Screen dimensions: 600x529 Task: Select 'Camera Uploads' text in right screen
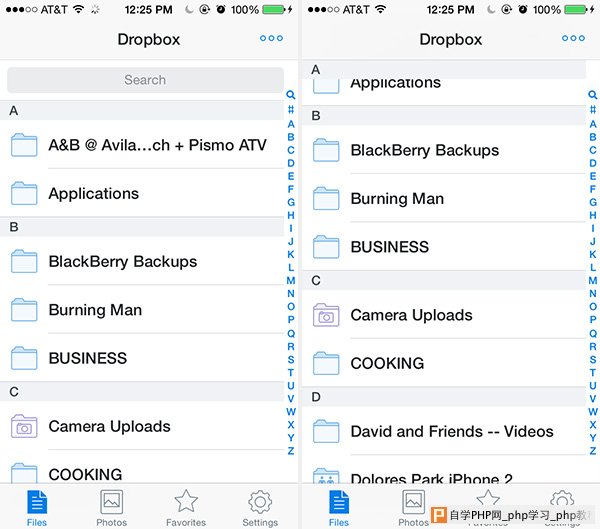pos(411,315)
